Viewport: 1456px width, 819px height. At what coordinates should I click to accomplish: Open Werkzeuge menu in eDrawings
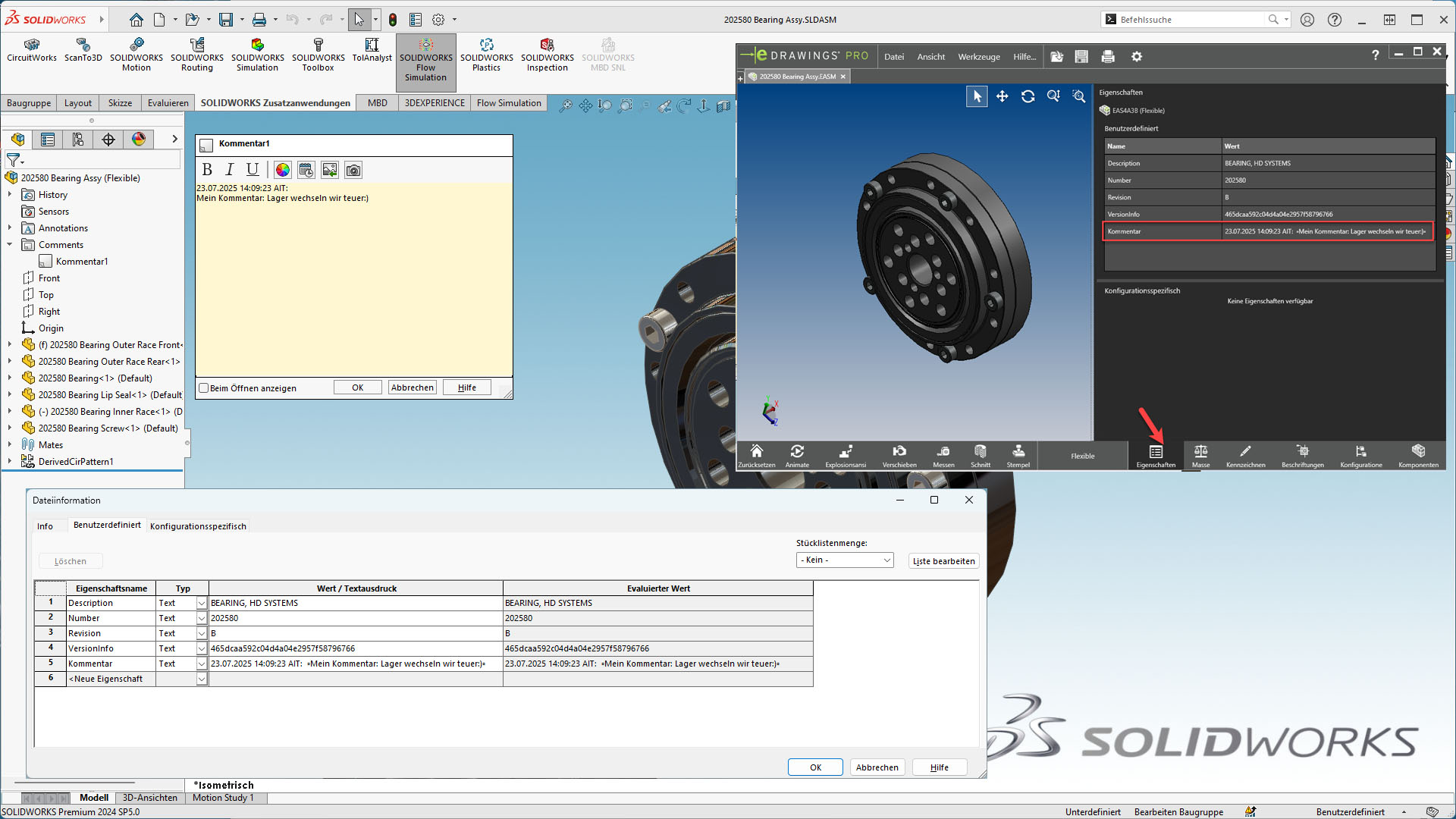[x=979, y=57]
